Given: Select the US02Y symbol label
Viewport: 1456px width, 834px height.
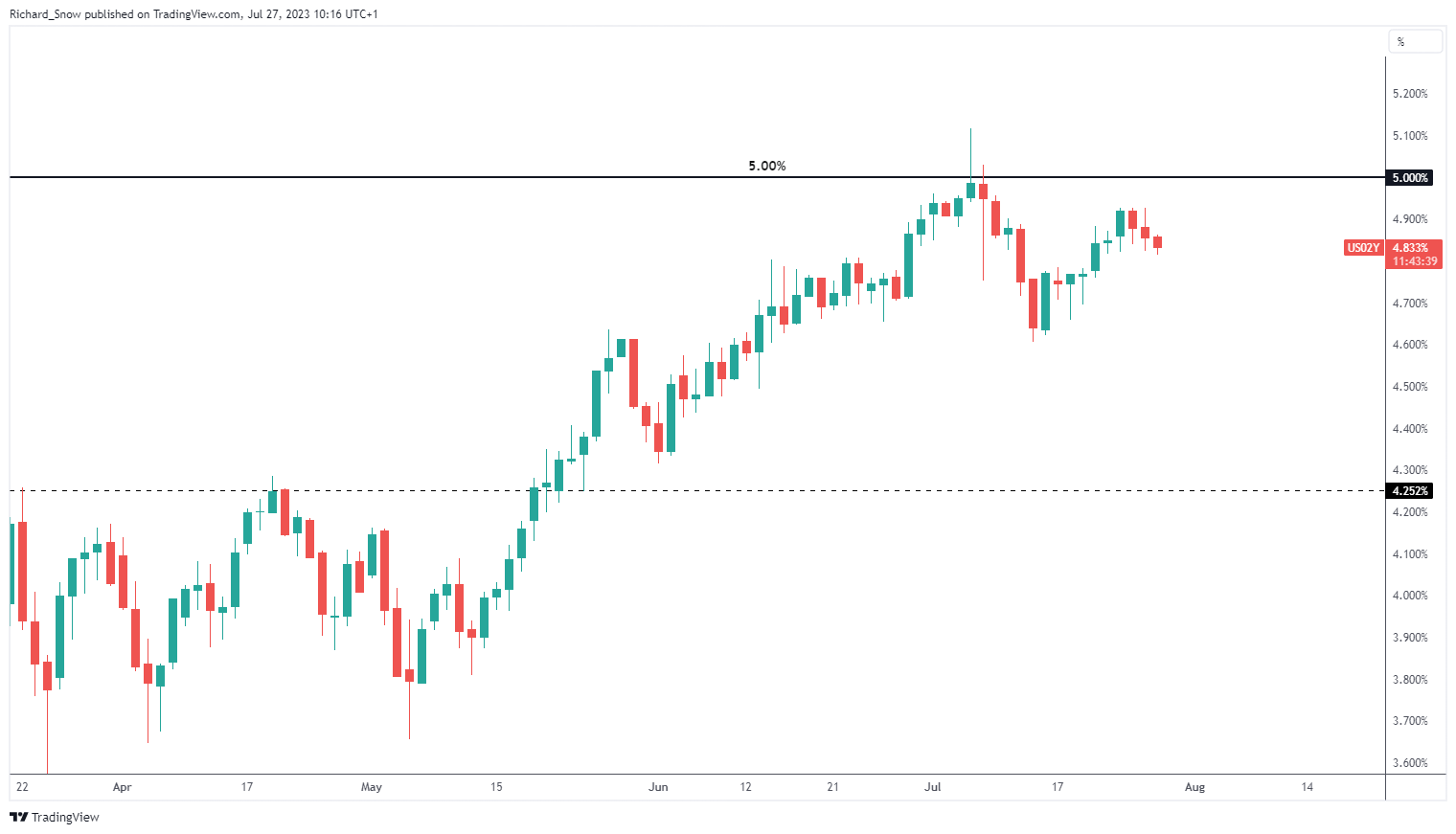Looking at the screenshot, I should point(1363,248).
